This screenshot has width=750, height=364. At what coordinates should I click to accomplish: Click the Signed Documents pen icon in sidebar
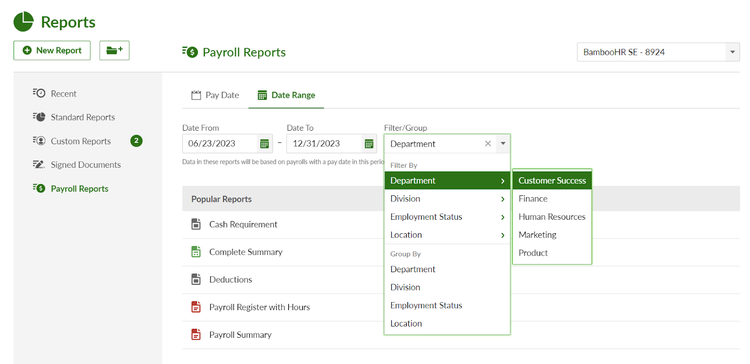(39, 164)
